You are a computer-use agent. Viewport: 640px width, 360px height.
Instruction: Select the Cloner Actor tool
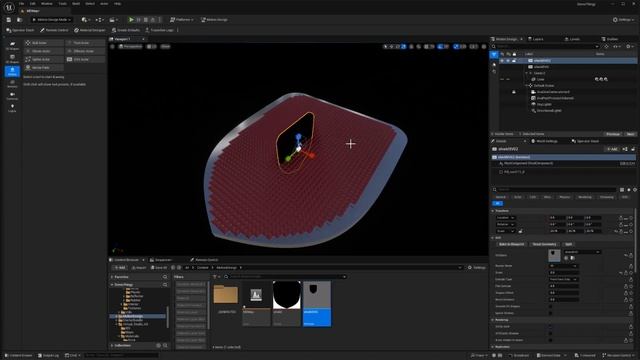pos(44,51)
